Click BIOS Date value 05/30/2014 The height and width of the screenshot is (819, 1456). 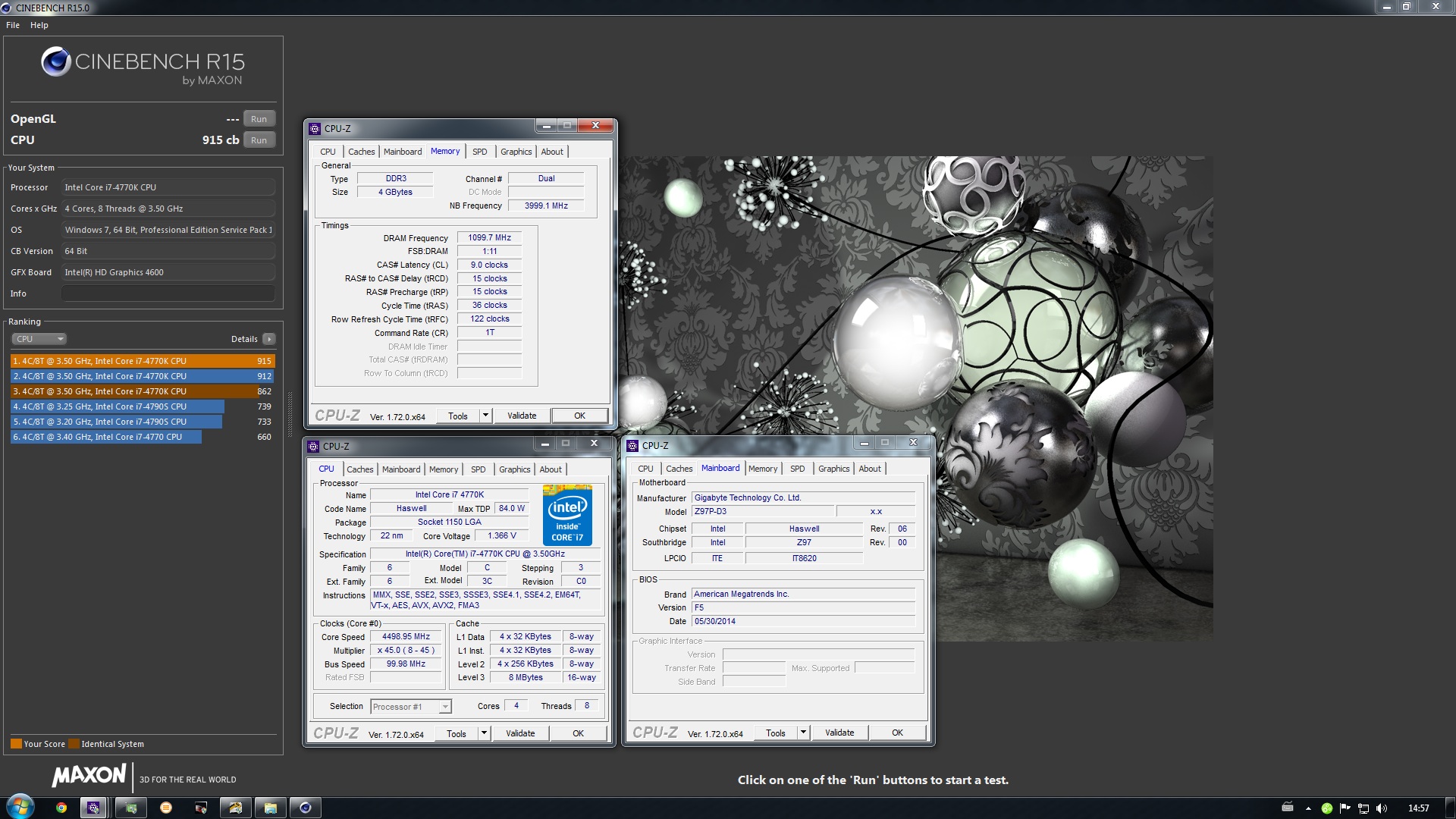coord(803,621)
